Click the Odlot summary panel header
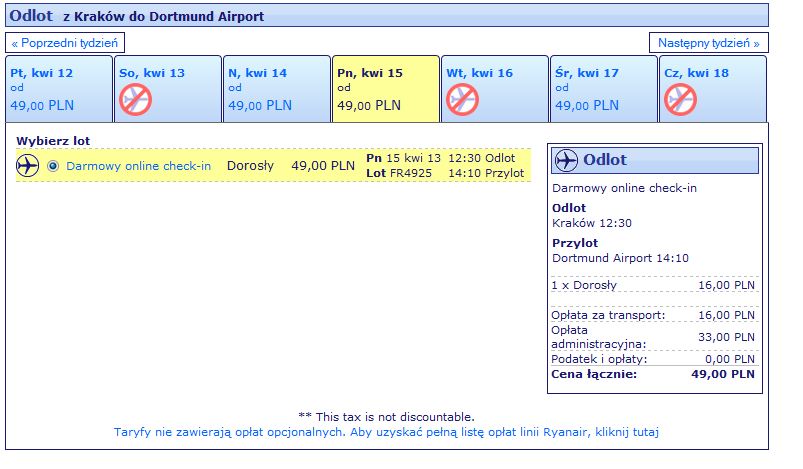The height and width of the screenshot is (469, 803). (655, 160)
